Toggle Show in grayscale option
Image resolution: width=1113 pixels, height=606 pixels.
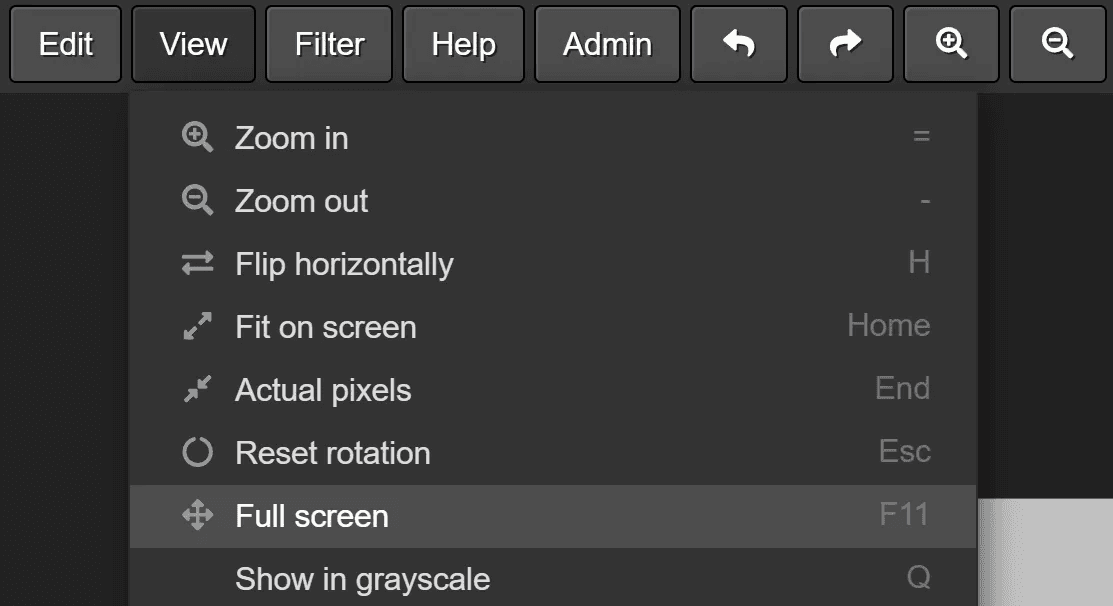[362, 579]
